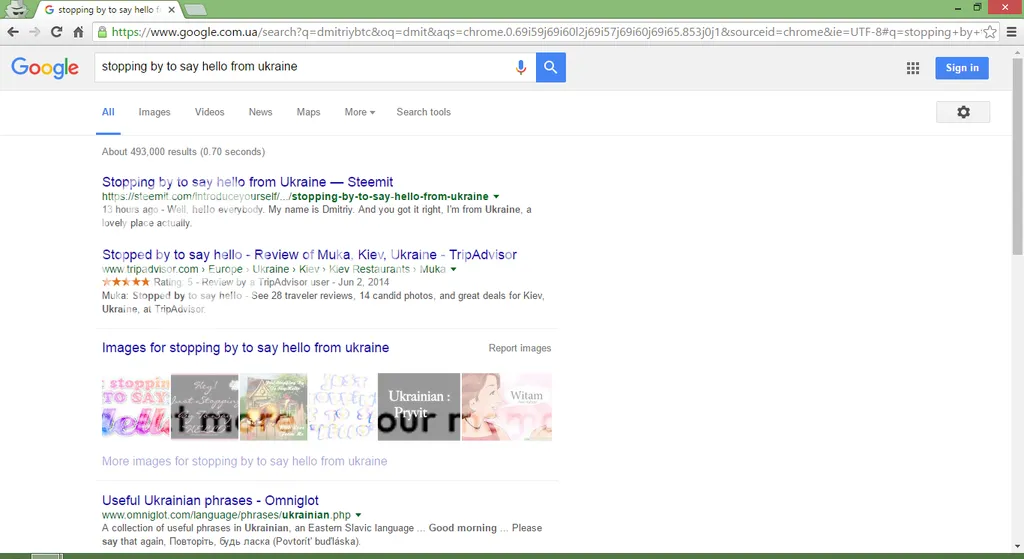1024x559 pixels.
Task: Expand cached options arrow for Steemit result
Action: [x=496, y=197]
